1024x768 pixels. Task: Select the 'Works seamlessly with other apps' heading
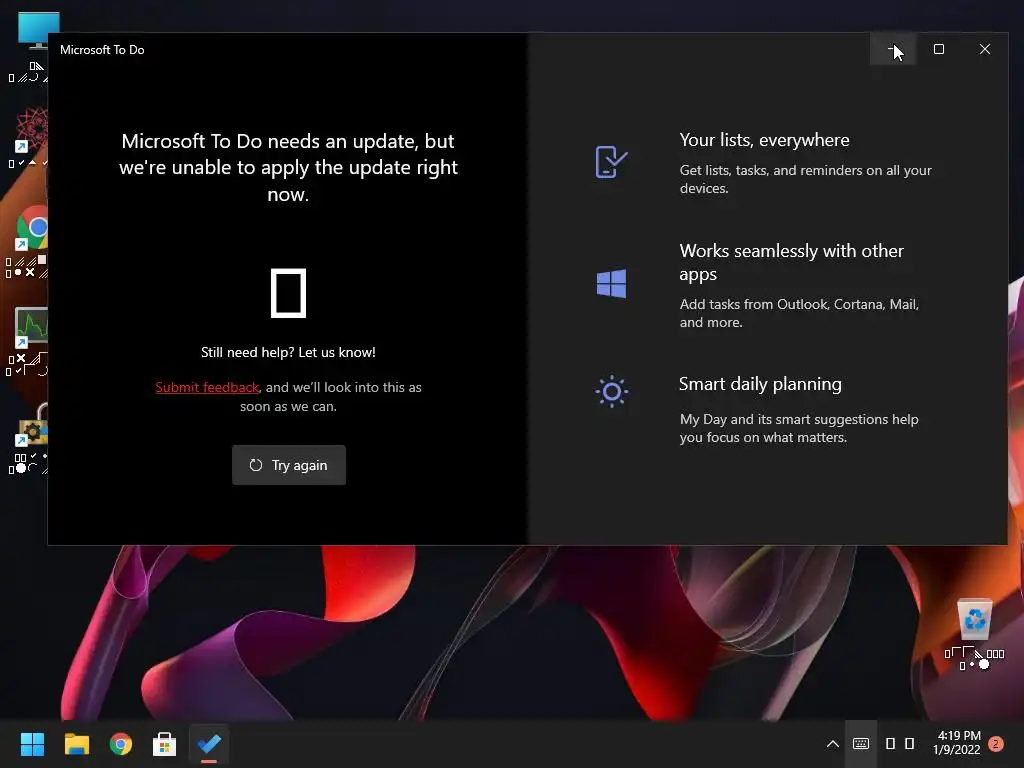[x=792, y=262]
